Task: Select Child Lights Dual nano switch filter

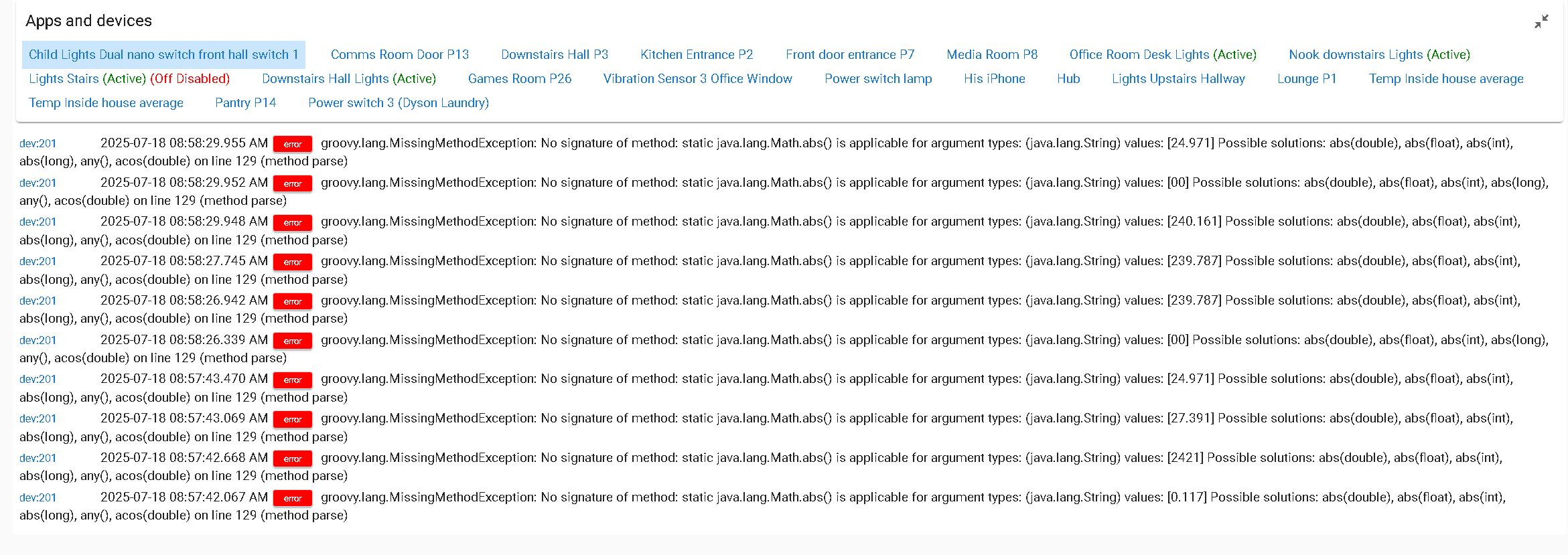Action: pyautogui.click(x=163, y=55)
